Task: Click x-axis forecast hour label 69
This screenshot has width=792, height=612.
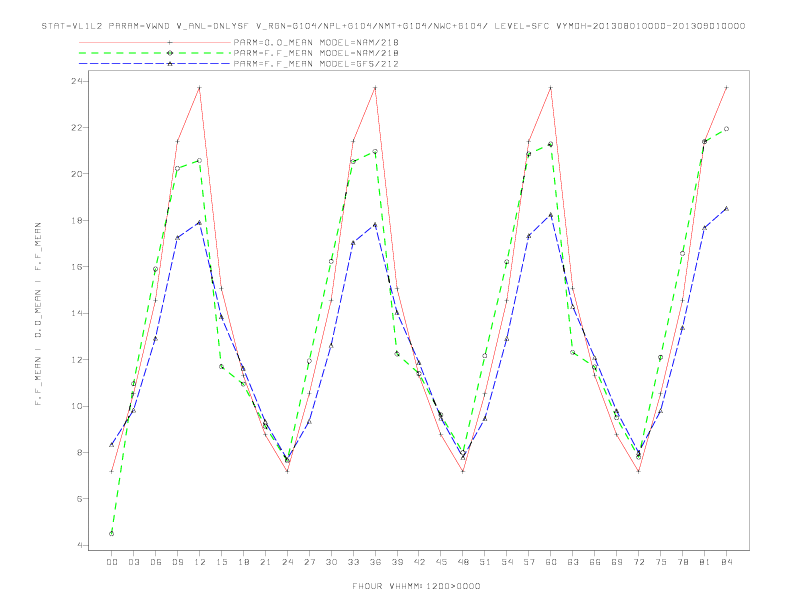Action: click(x=617, y=562)
